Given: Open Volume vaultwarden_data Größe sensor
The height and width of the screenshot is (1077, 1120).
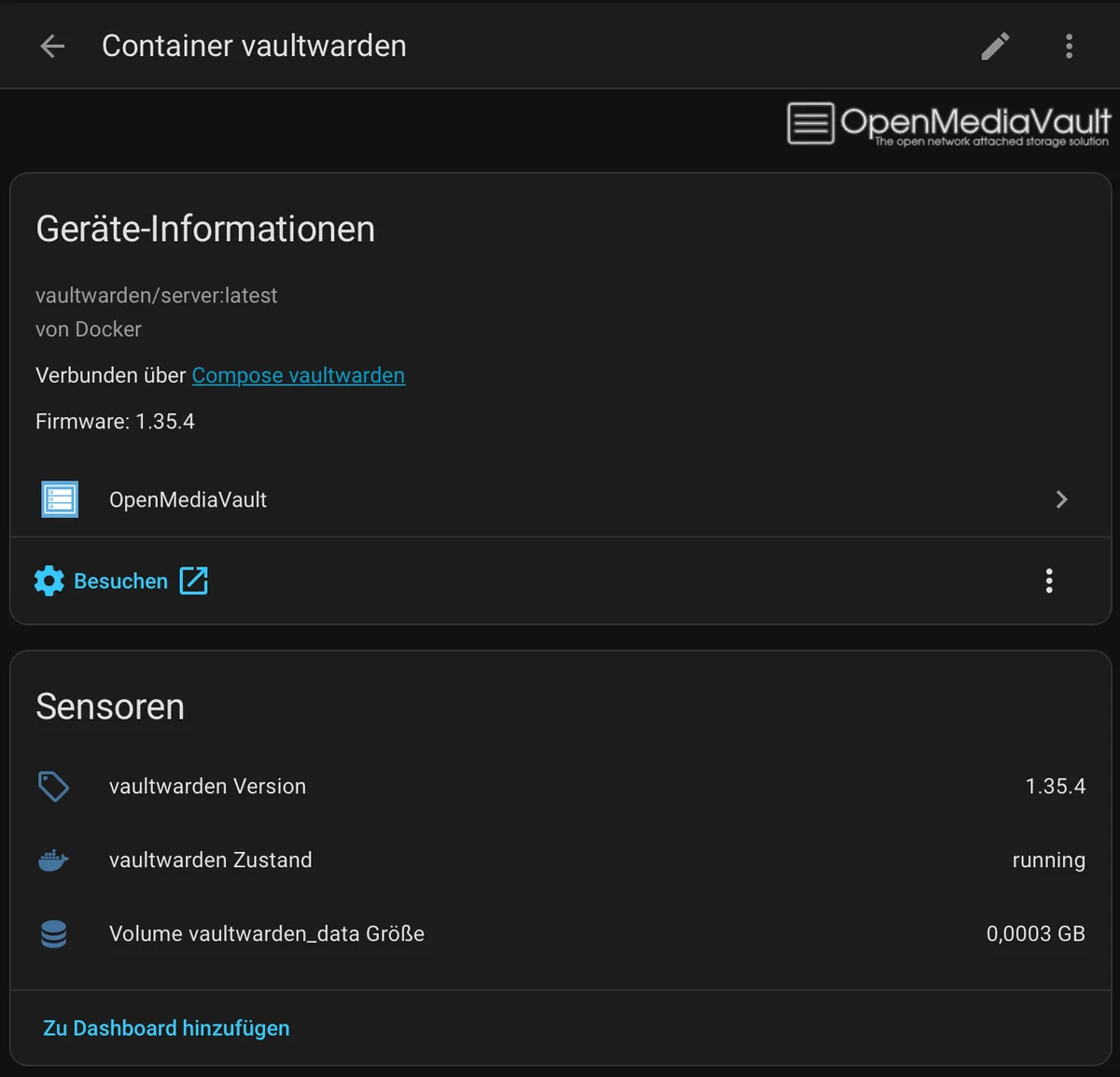Looking at the screenshot, I should coord(560,933).
